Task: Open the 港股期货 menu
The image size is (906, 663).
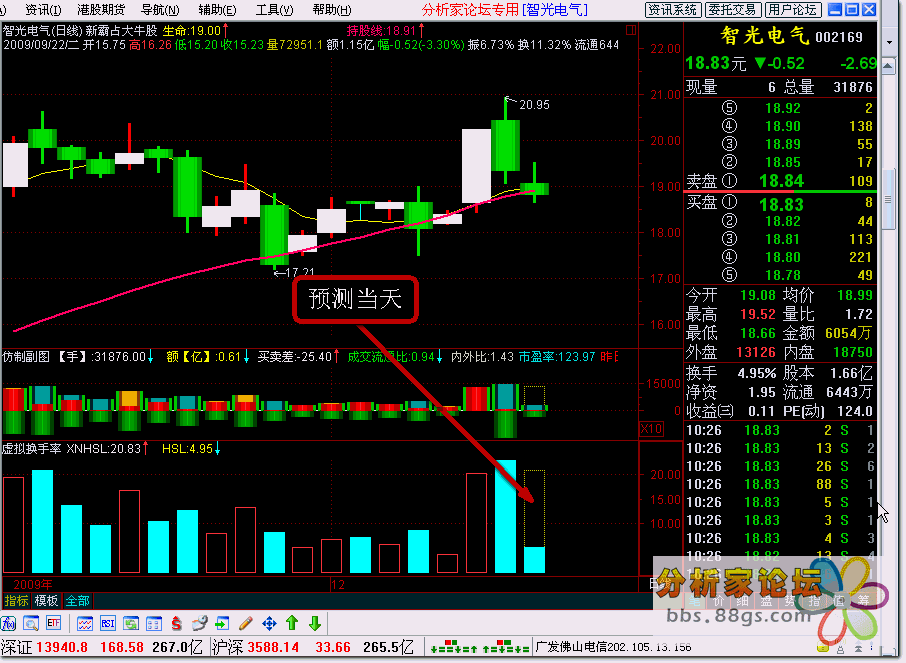Action: pyautogui.click(x=101, y=10)
